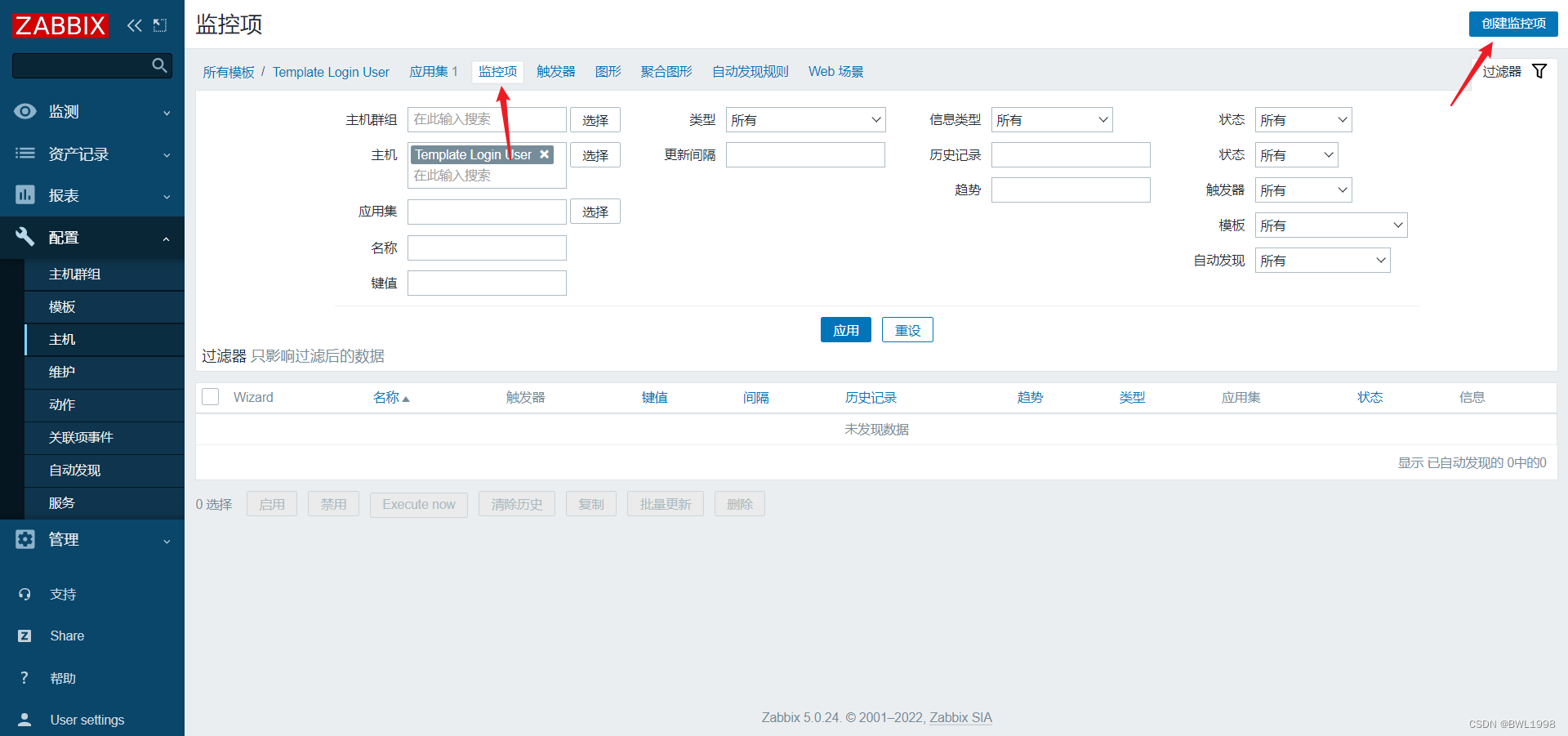Open the 信息类型 dropdown
The image size is (1568, 736).
[x=1052, y=120]
